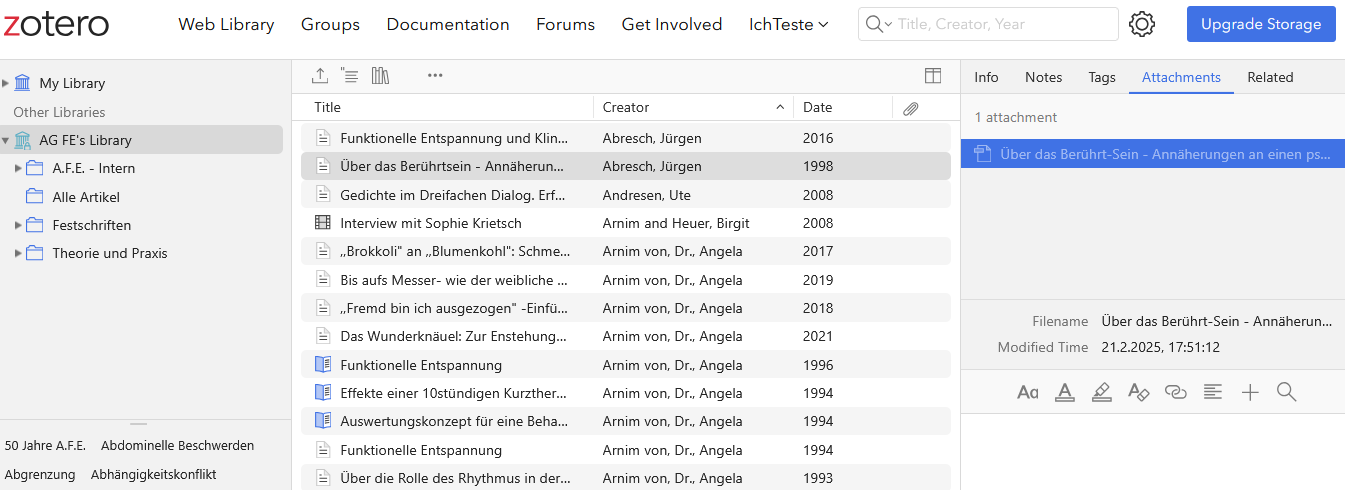This screenshot has height=490, width=1345.
Task: Select „Fremd bin ich ausgezogen" item
Action: (626, 308)
